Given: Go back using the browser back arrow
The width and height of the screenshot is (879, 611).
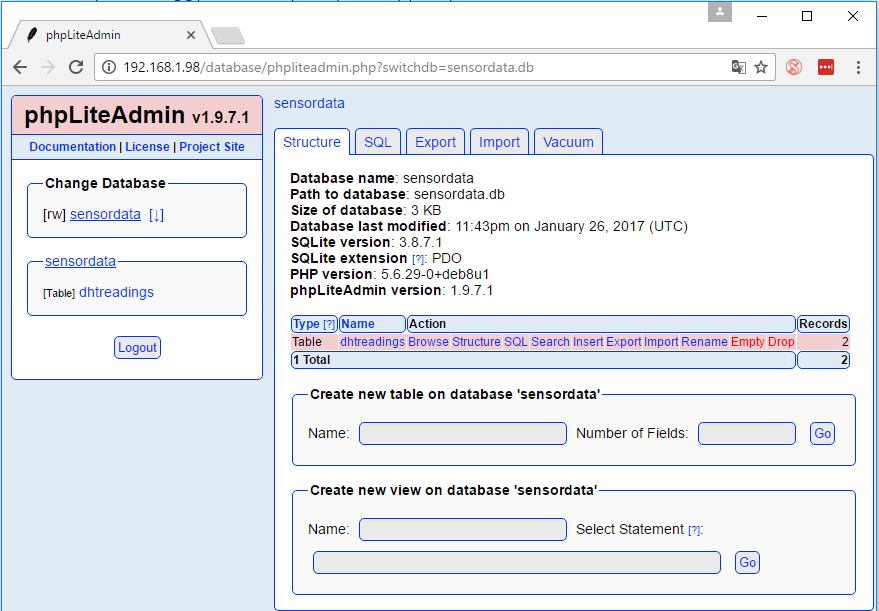Looking at the screenshot, I should pyautogui.click(x=20, y=67).
